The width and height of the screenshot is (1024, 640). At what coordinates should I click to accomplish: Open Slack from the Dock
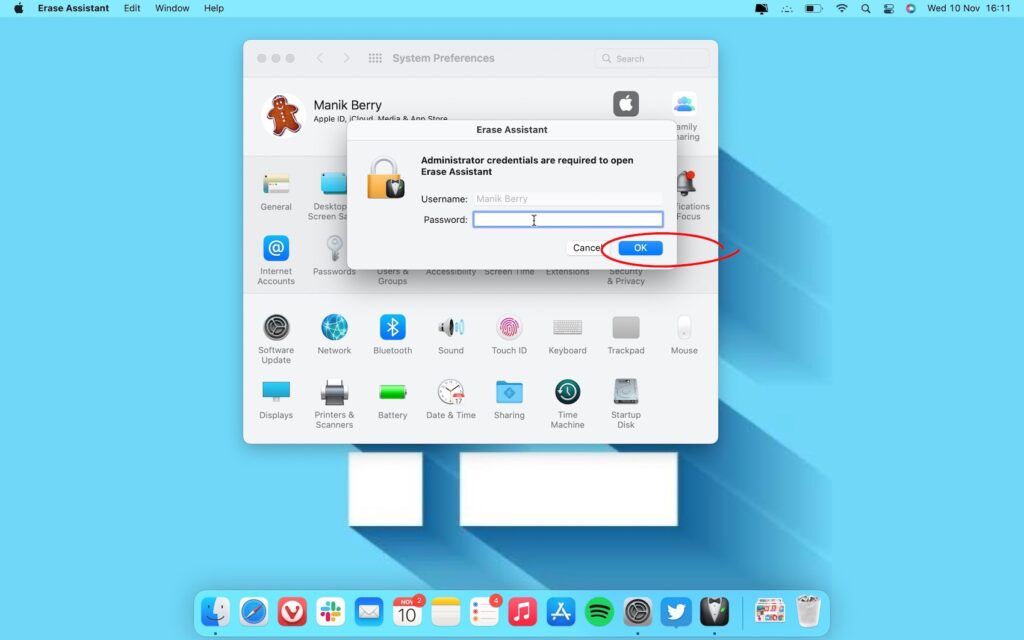pyautogui.click(x=330, y=611)
